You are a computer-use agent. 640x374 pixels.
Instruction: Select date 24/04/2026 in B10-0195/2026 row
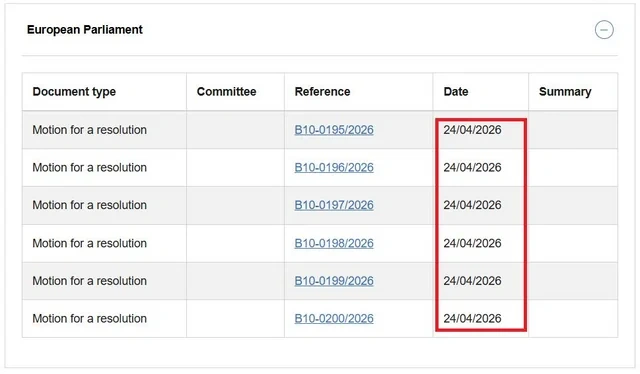point(472,130)
